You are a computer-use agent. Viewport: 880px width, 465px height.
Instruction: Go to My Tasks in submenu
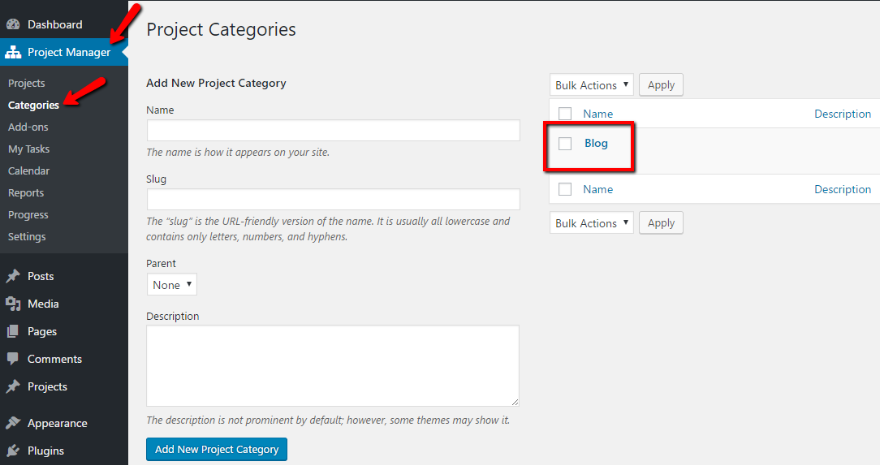tap(29, 149)
